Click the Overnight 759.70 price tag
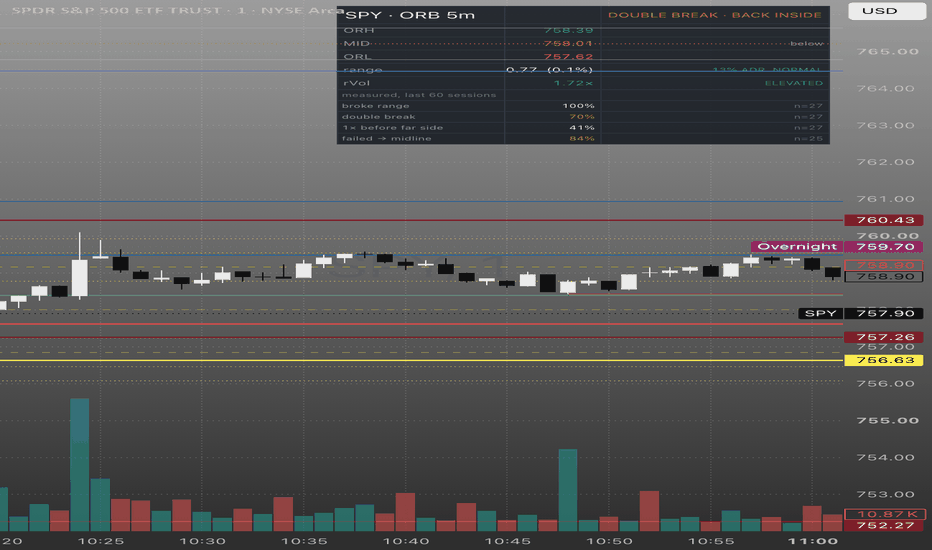The image size is (932, 550). pos(837,246)
